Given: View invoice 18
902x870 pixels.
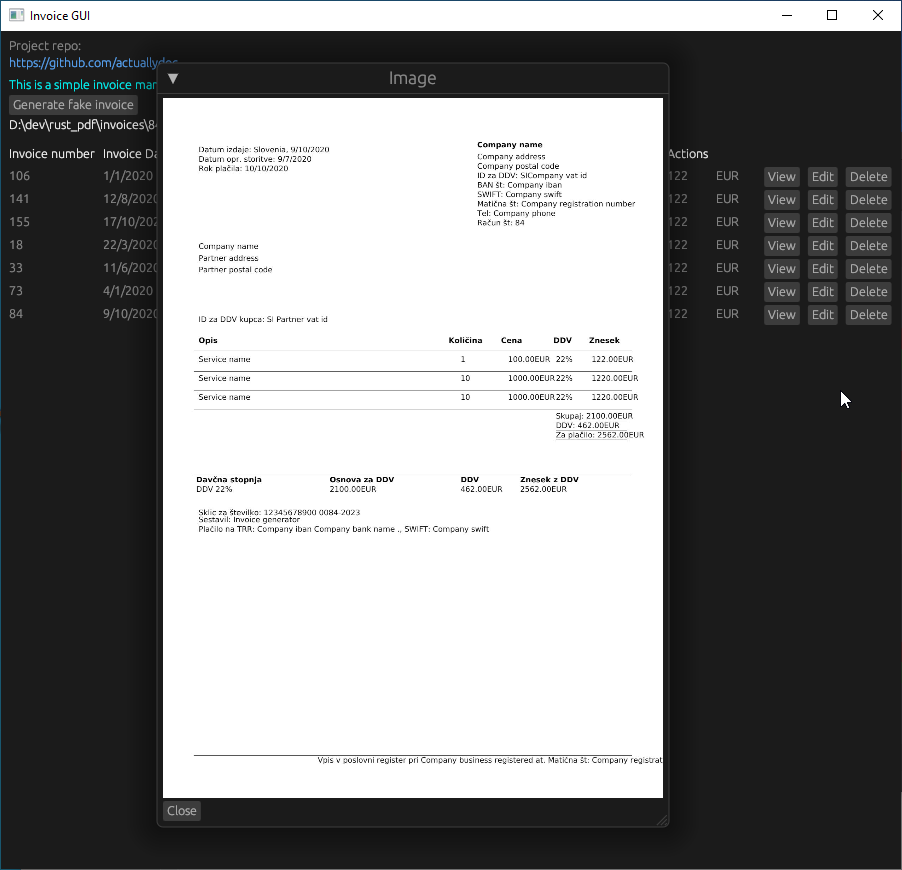Looking at the screenshot, I should coord(781,246).
